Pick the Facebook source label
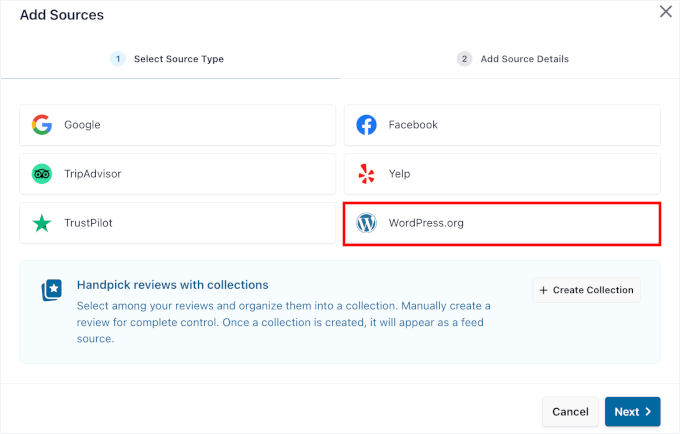This screenshot has width=680, height=434. pyautogui.click(x=413, y=125)
